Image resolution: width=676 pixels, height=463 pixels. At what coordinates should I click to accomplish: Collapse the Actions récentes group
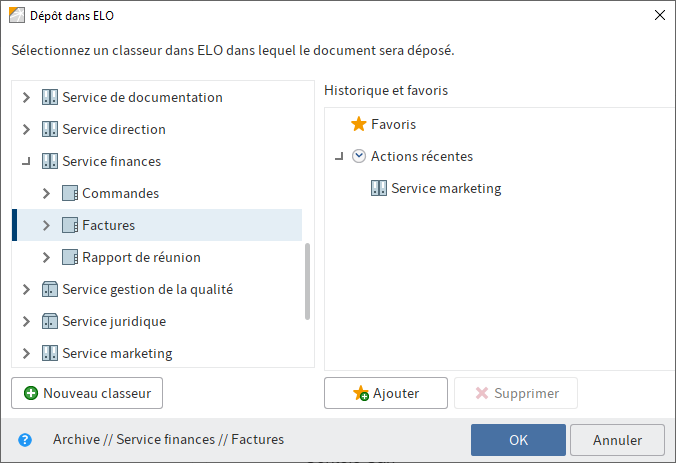pyautogui.click(x=340, y=156)
